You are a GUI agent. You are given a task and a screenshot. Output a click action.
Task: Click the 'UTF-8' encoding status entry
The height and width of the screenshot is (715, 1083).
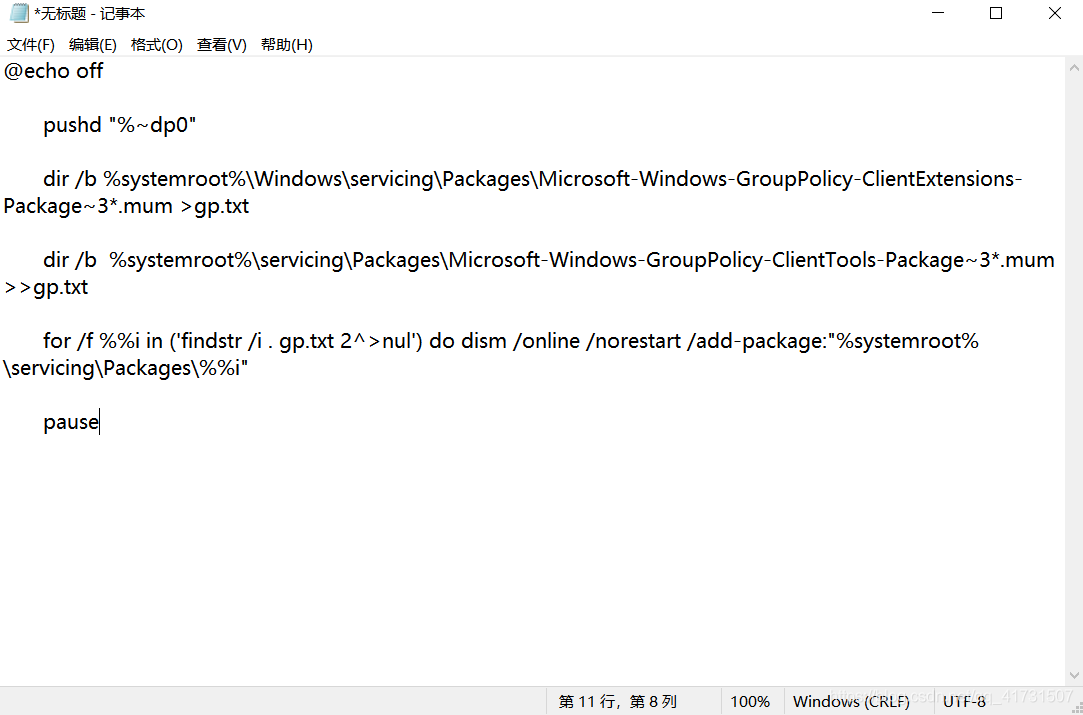point(964,701)
